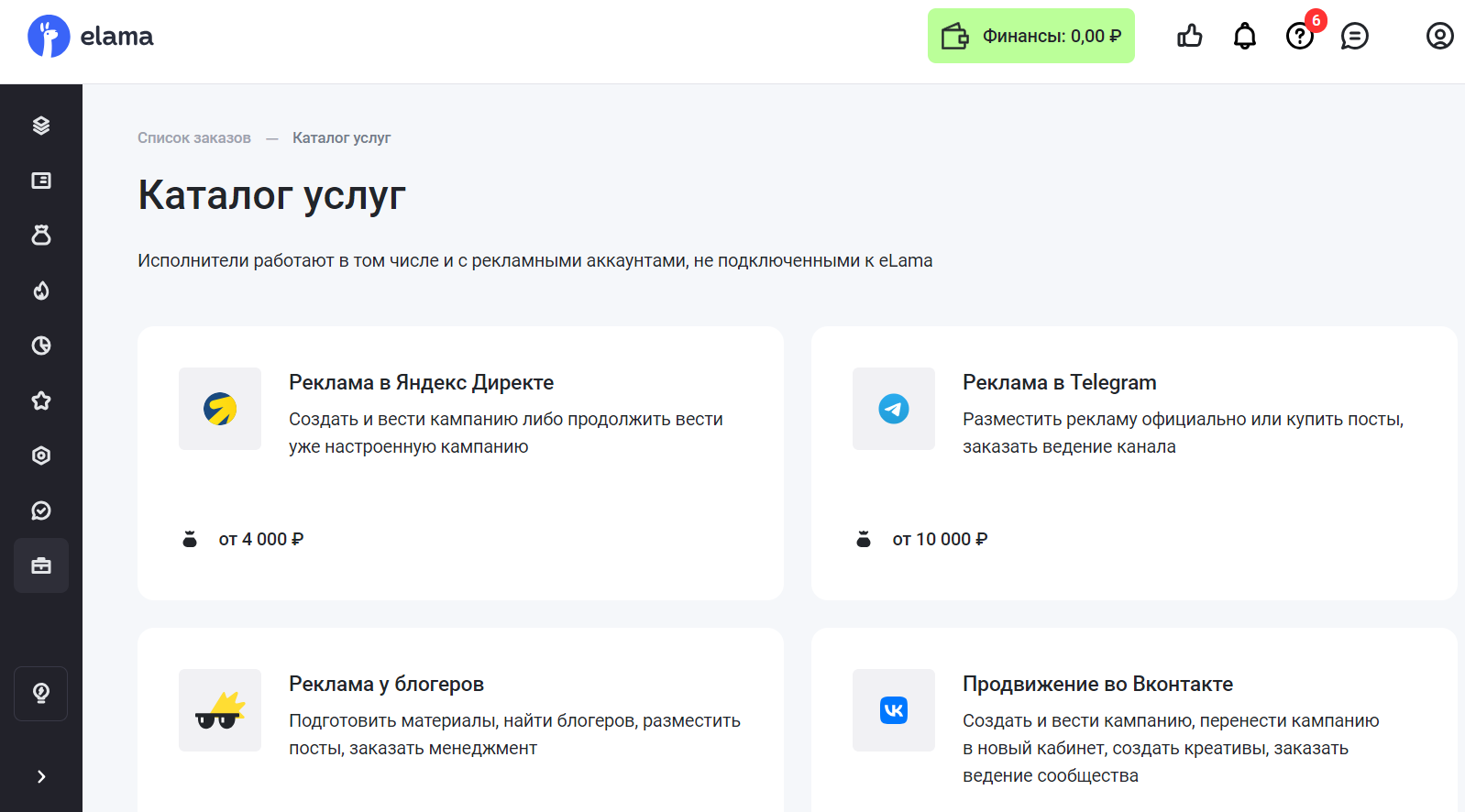The image size is (1465, 812).
Task: Open the money bag sidebar icon
Action: (41, 236)
